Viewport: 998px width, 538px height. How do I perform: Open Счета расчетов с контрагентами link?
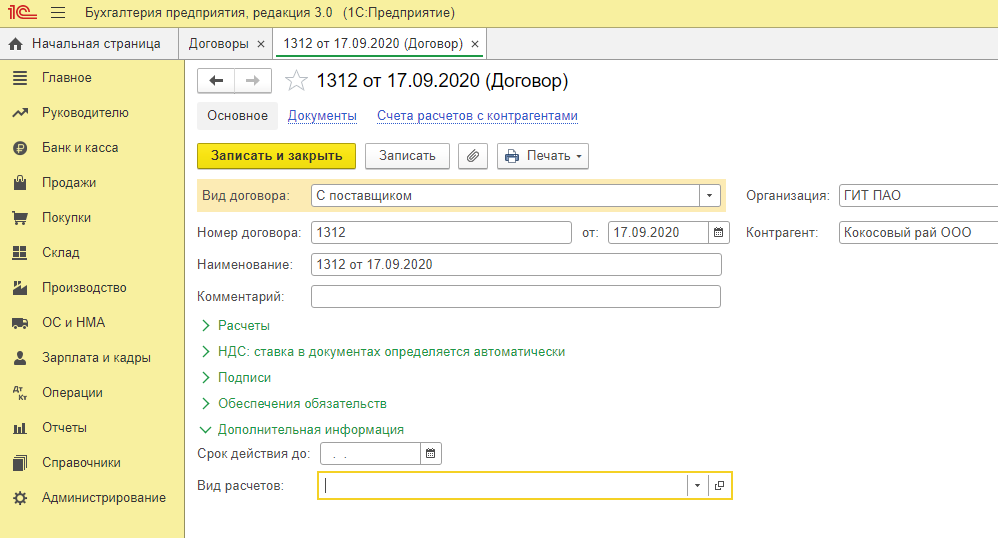[477, 116]
